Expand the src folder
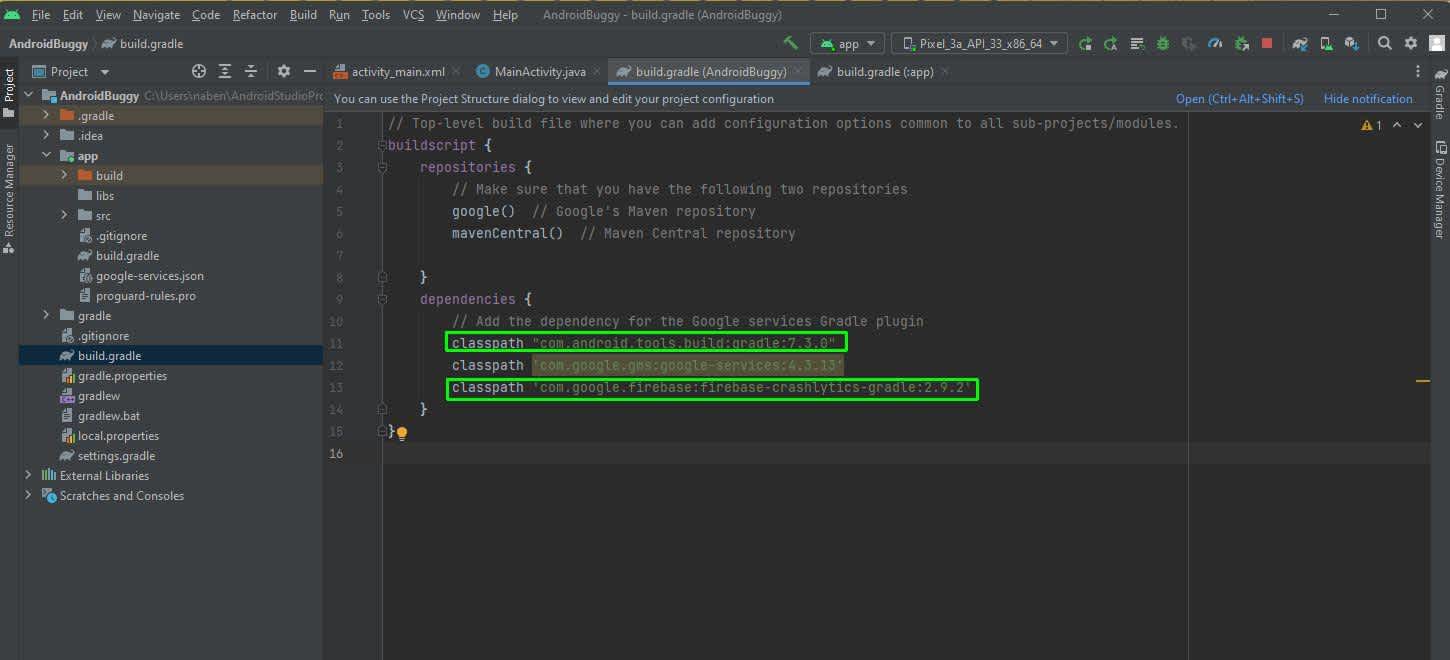Viewport: 1450px width, 660px height. [64, 215]
